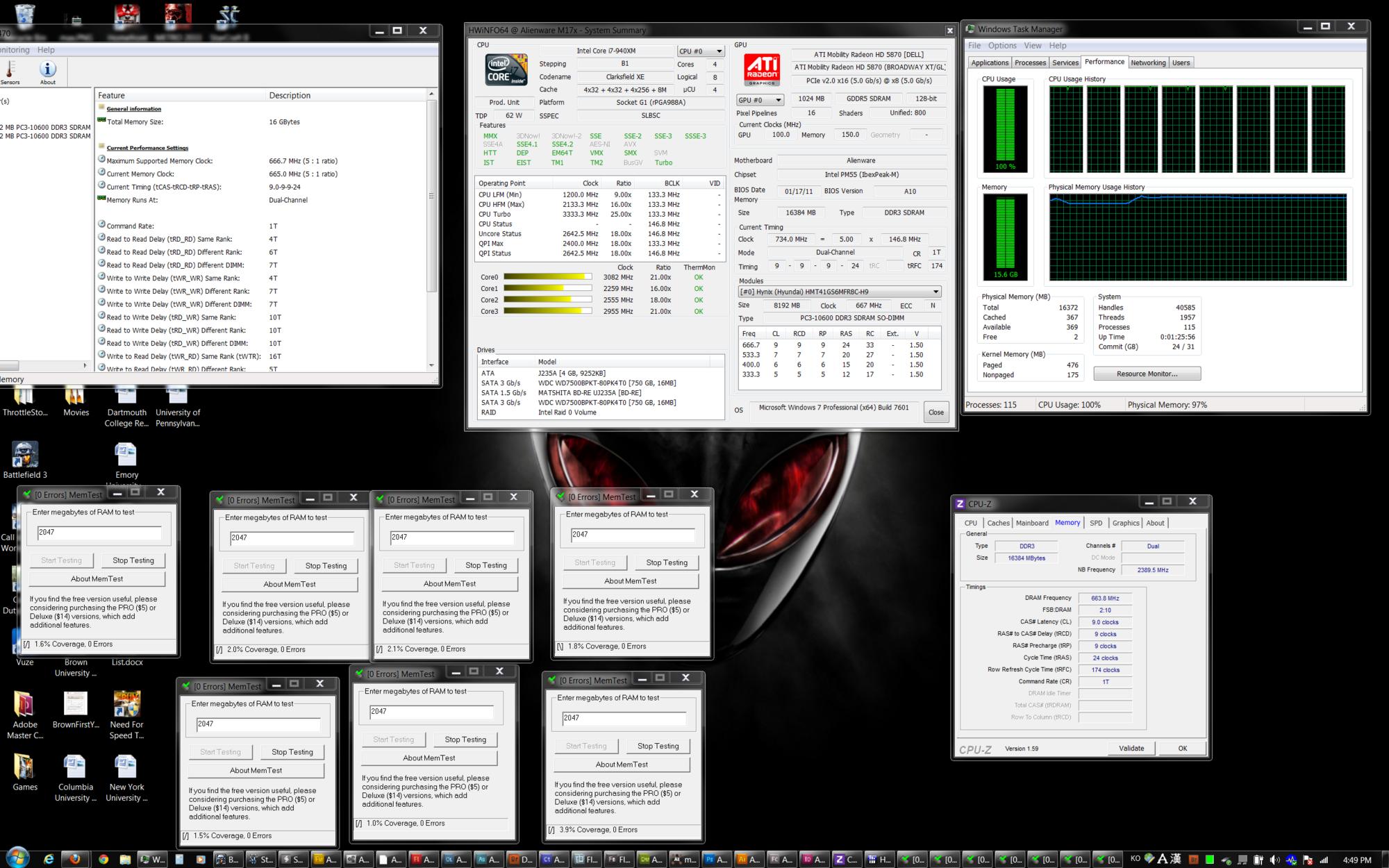Open the Games folder icon
The image size is (1389, 868).
pyautogui.click(x=25, y=772)
